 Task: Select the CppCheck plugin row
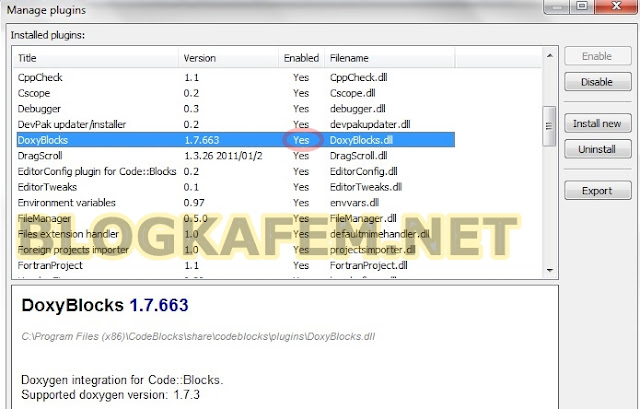click(236, 78)
